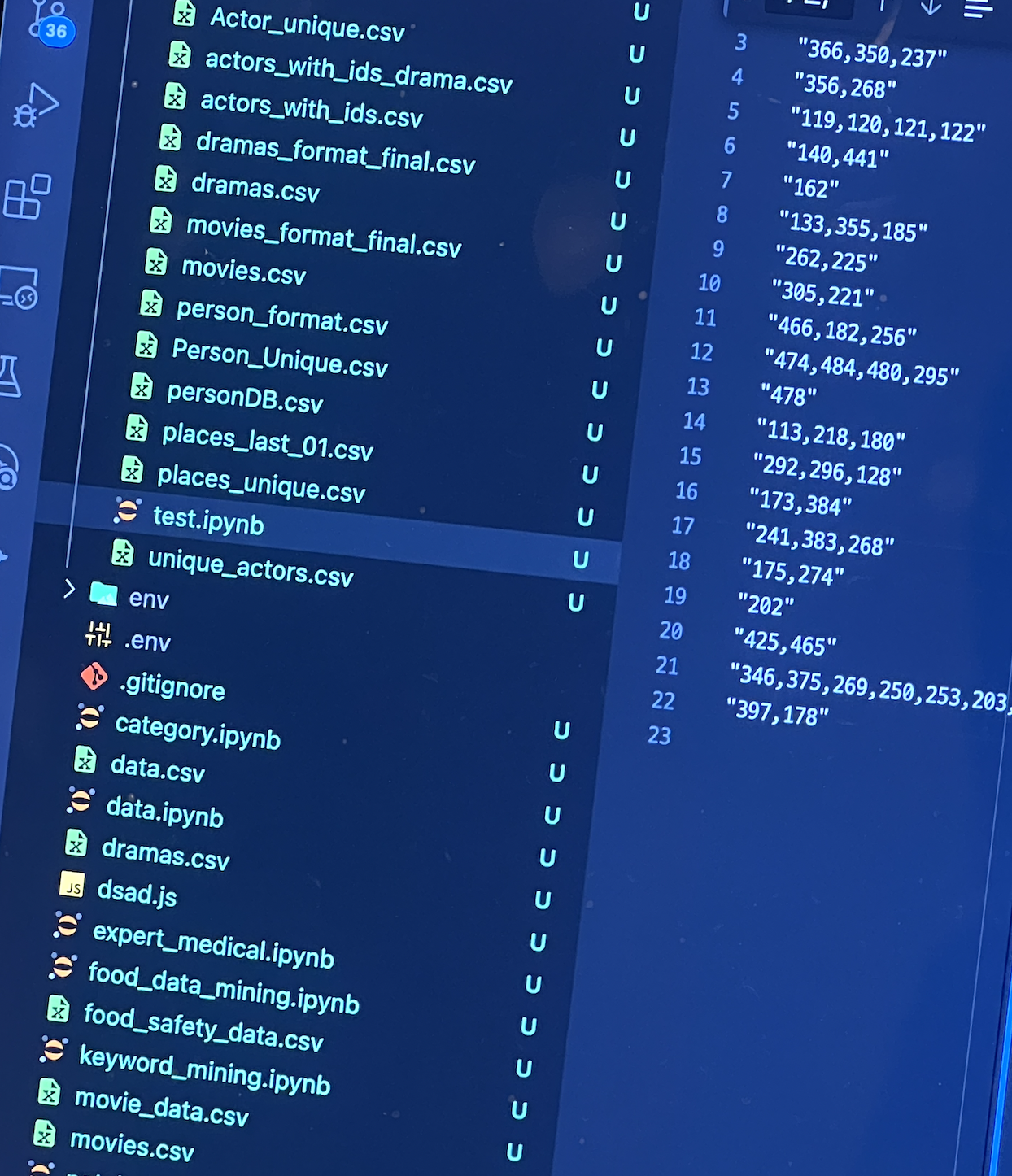Image resolution: width=1012 pixels, height=1176 pixels.
Task: Open Actor_unique.csv file
Action: pyautogui.click(x=307, y=24)
